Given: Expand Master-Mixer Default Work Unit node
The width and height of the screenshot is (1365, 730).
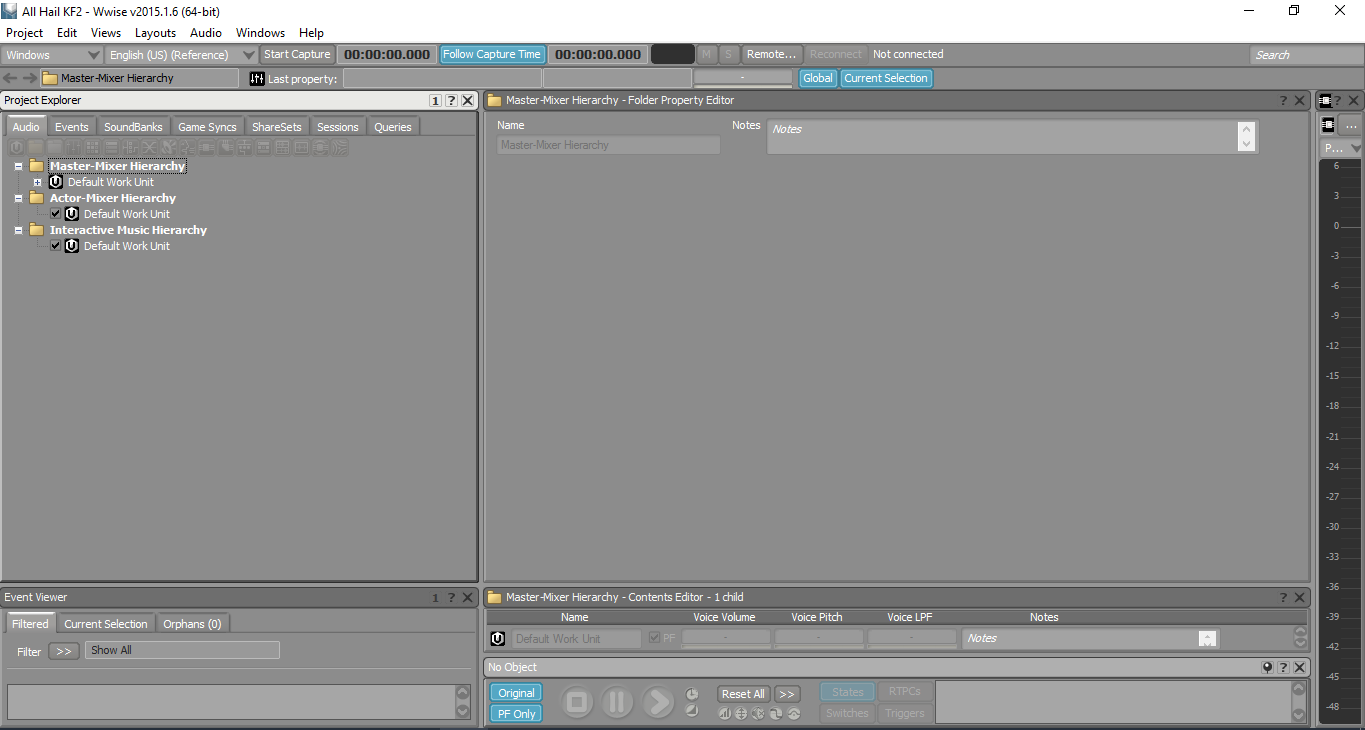Looking at the screenshot, I should click(x=37, y=182).
